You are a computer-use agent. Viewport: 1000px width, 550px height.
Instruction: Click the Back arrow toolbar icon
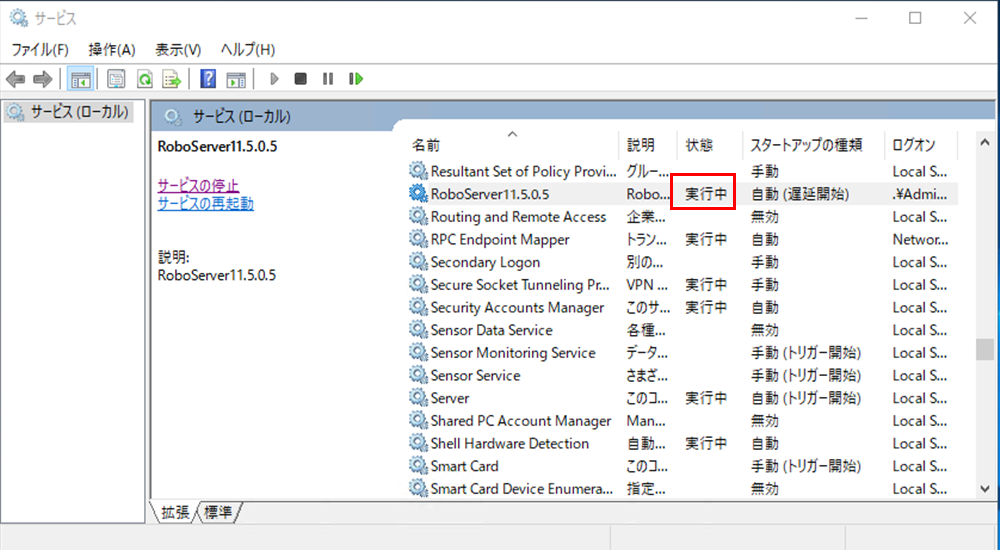(x=15, y=79)
